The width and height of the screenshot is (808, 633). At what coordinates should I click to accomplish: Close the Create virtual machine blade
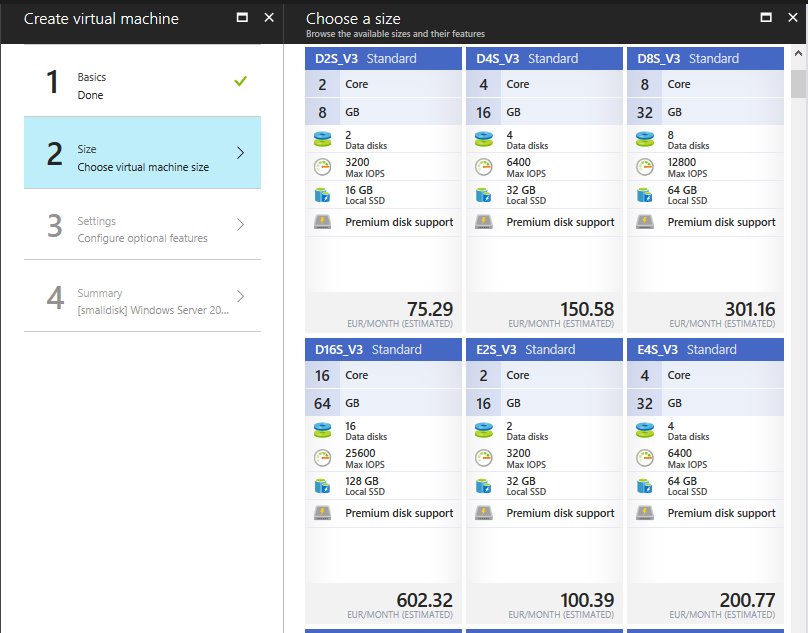click(x=269, y=18)
